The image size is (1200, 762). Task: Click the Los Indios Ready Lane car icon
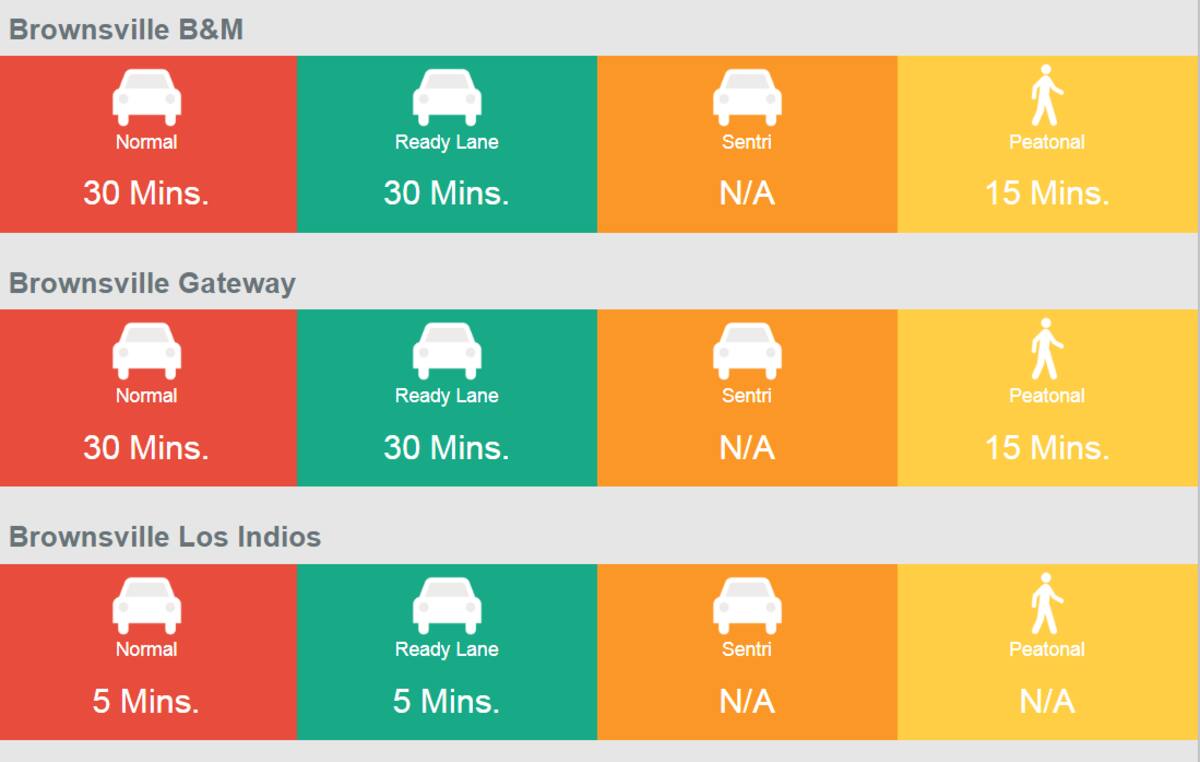pos(446,605)
